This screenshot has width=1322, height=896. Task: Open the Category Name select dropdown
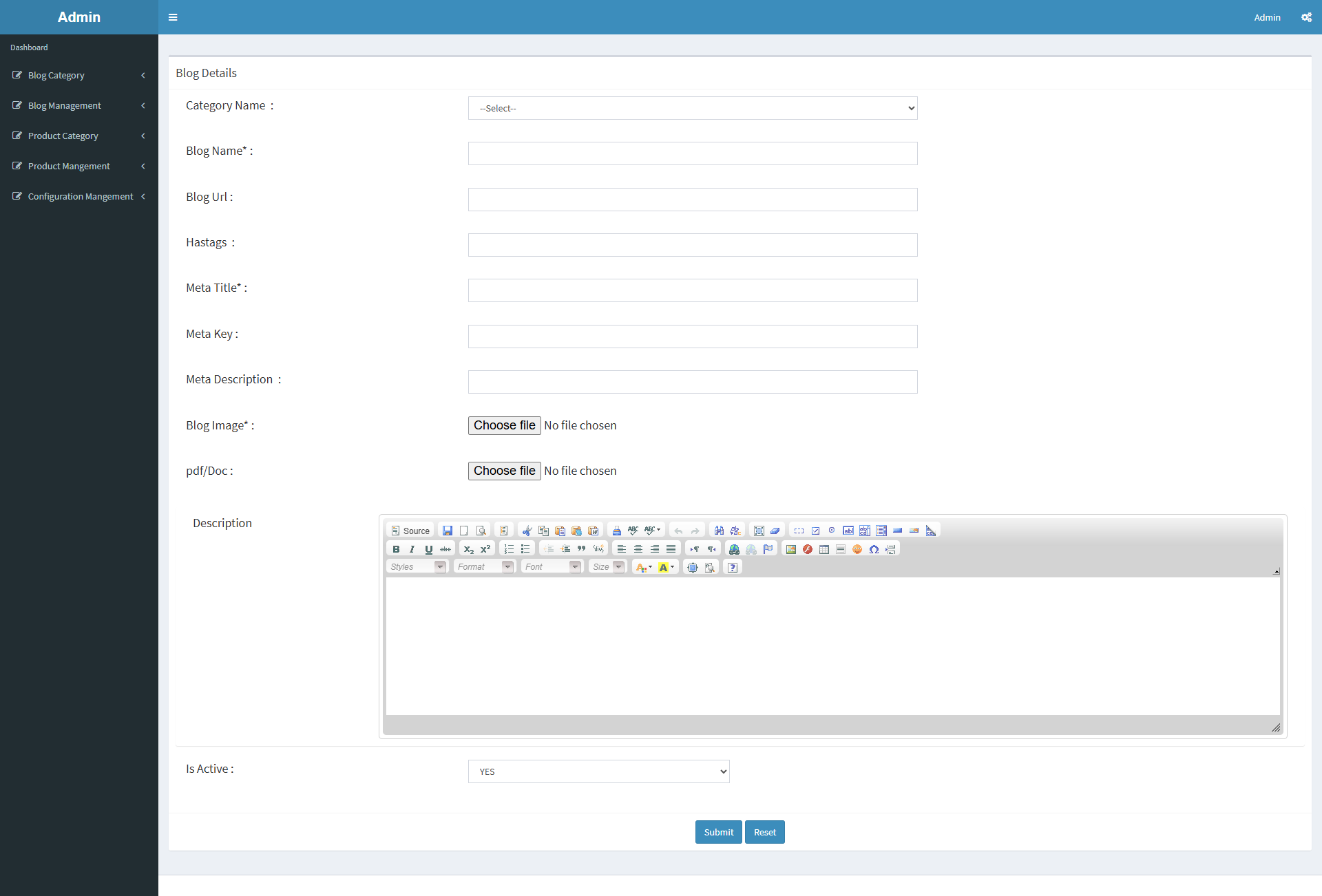pyautogui.click(x=693, y=108)
